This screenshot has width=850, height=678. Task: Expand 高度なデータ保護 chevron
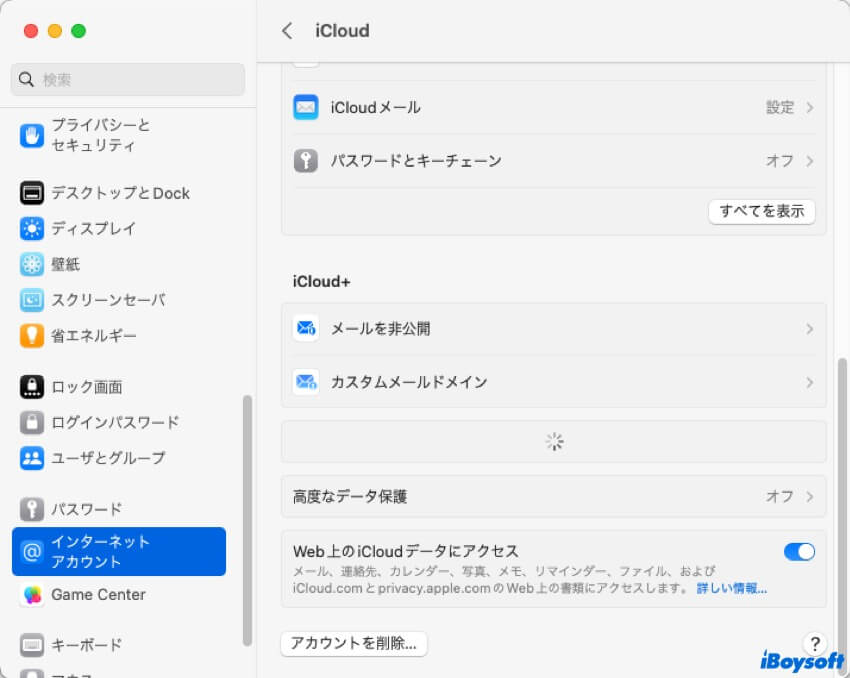809,496
